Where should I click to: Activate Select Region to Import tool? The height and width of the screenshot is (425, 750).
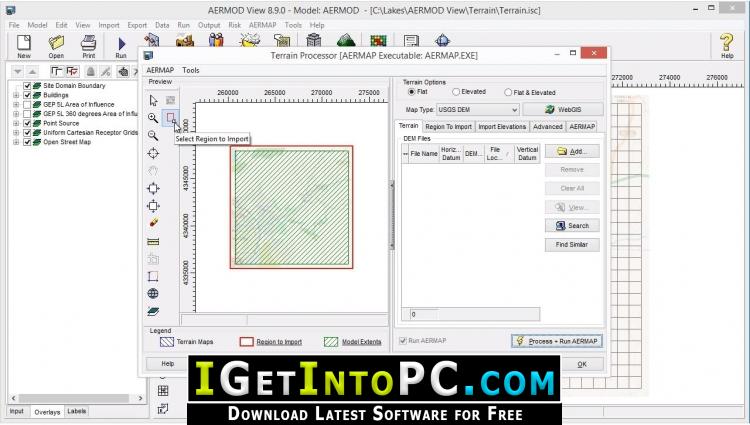pos(171,118)
